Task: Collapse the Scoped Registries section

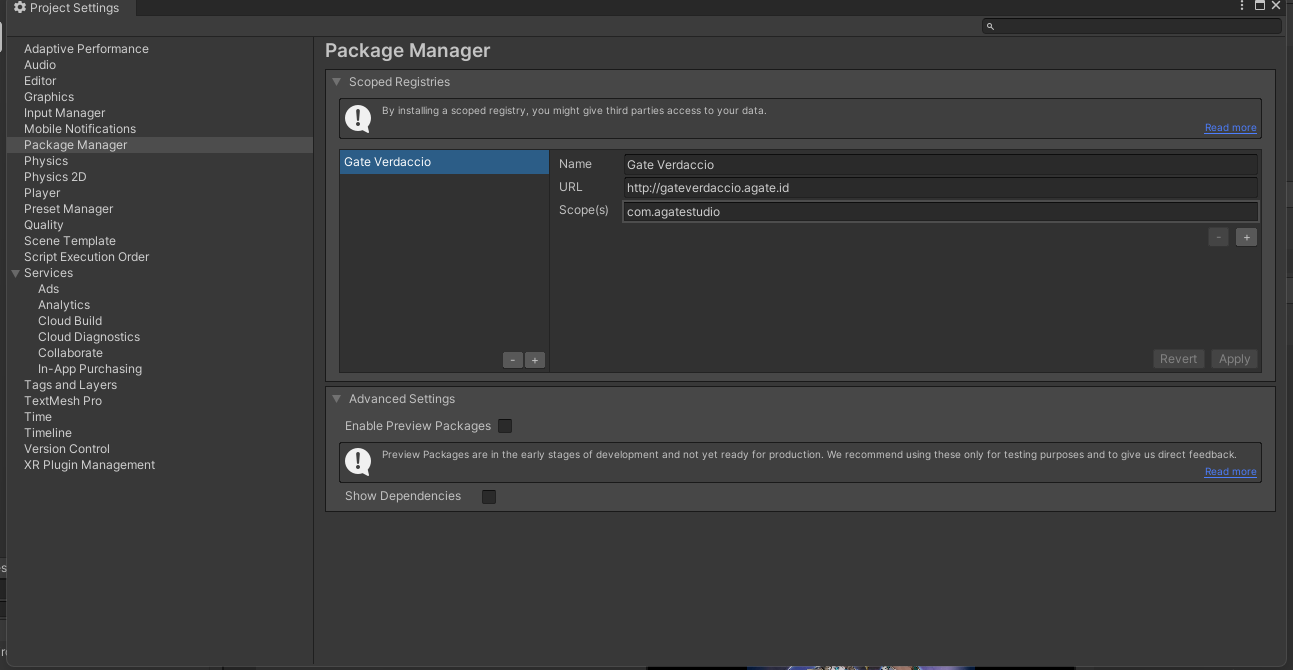Action: coord(337,82)
